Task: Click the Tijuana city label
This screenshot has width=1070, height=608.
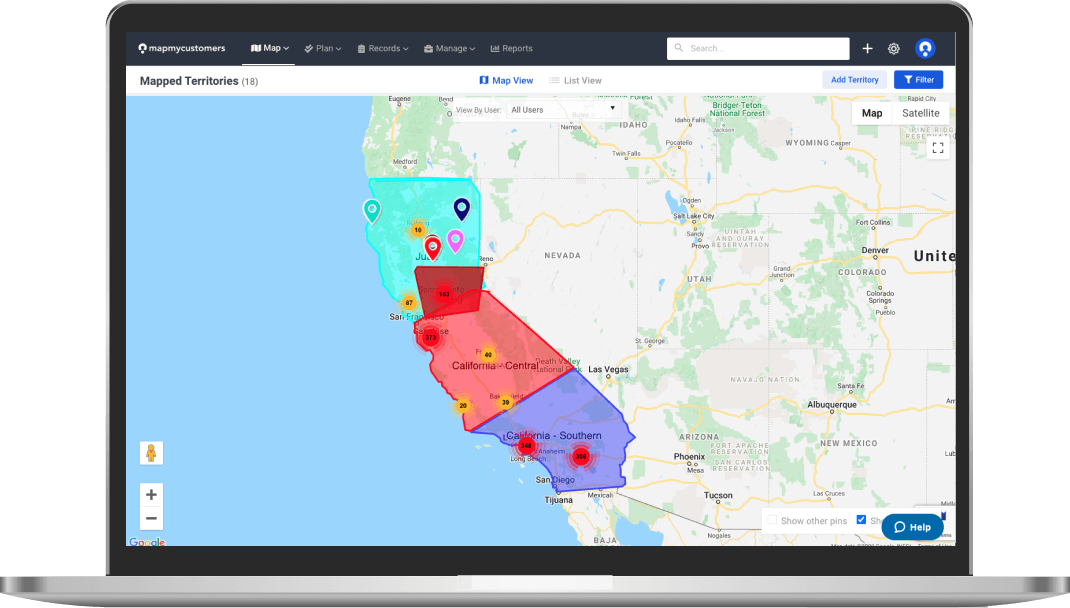Action: pyautogui.click(x=558, y=500)
